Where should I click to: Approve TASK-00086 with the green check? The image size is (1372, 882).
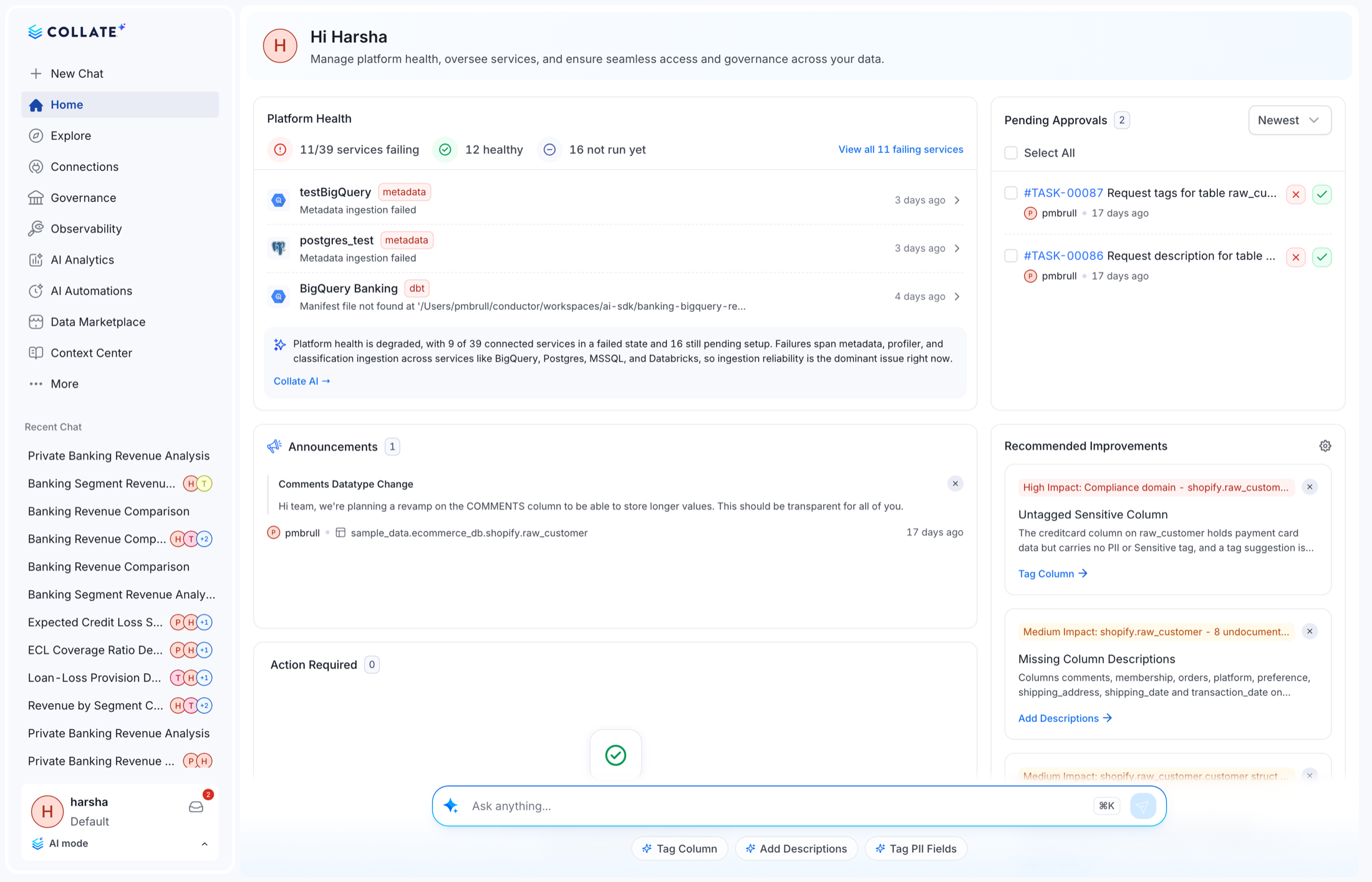(x=1322, y=257)
